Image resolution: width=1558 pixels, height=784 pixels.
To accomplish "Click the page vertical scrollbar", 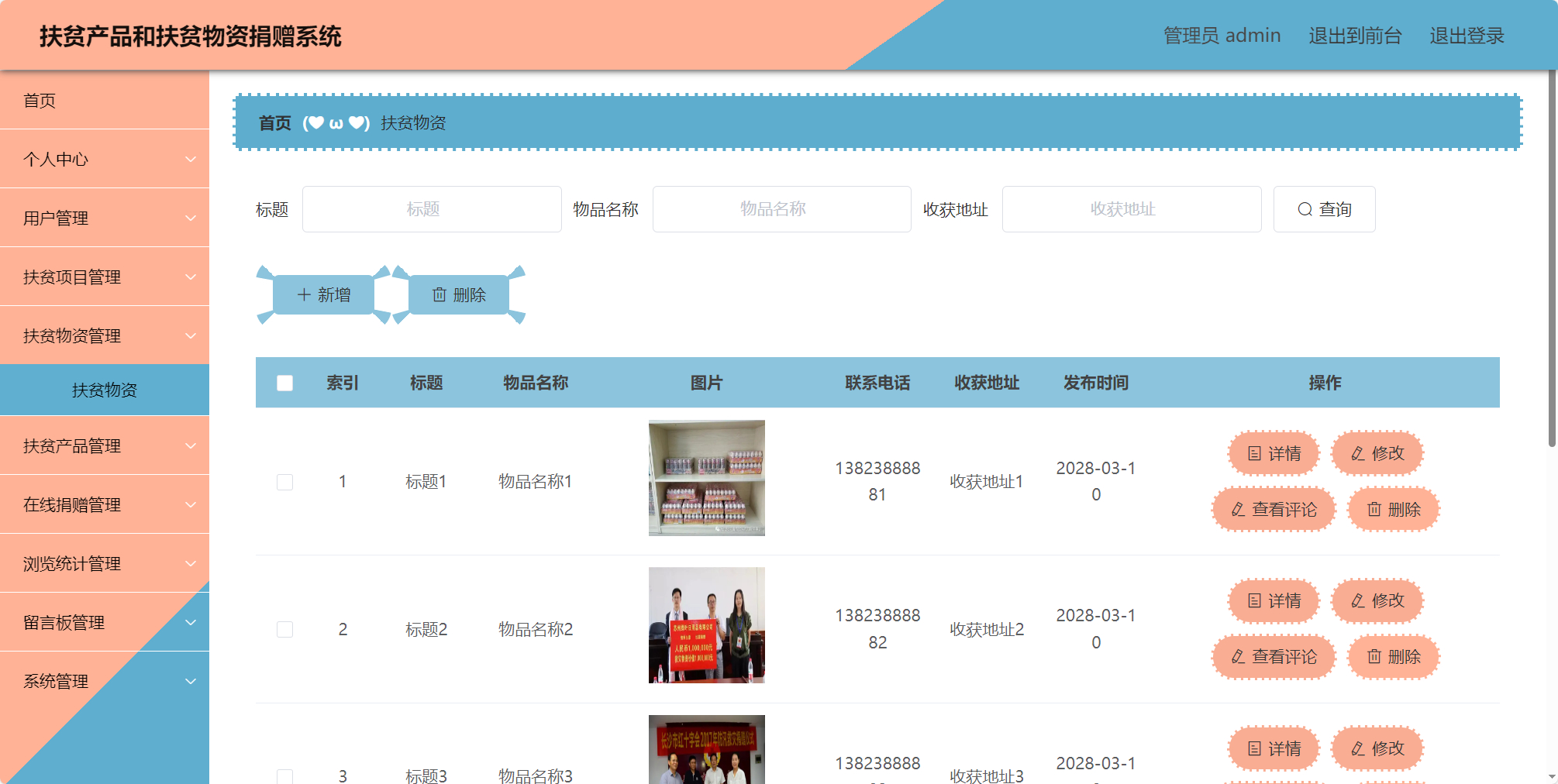I will pyautogui.click(x=1552, y=258).
